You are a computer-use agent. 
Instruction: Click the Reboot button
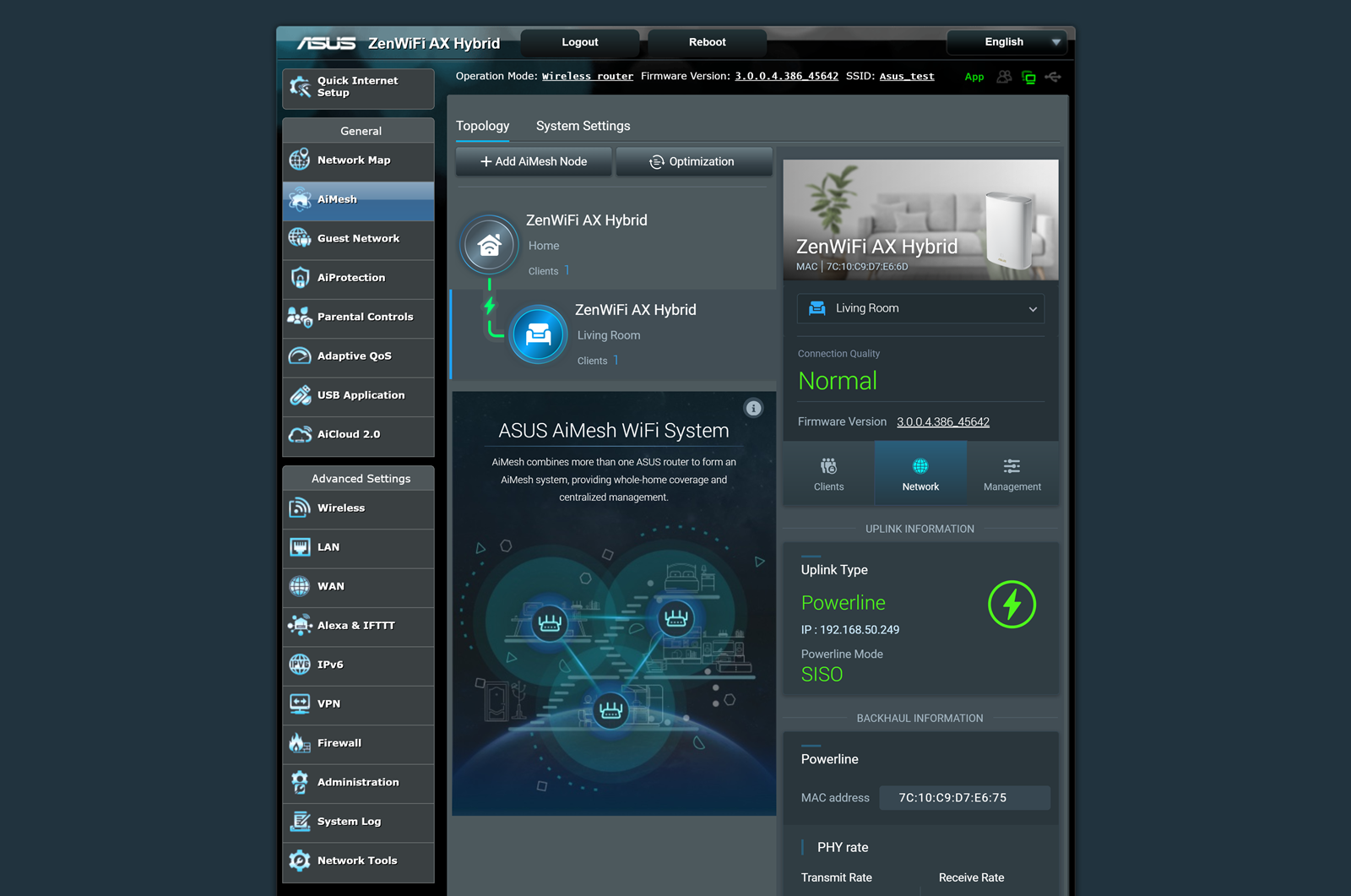point(708,42)
